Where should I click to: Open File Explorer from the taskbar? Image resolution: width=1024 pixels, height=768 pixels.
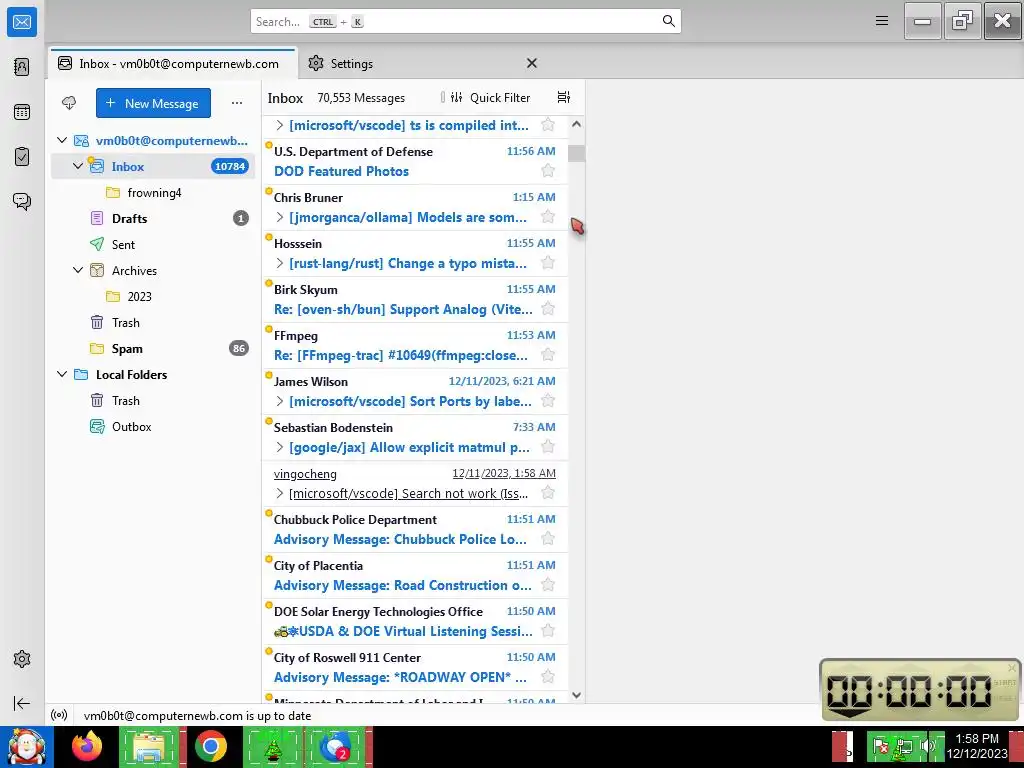pos(149,746)
